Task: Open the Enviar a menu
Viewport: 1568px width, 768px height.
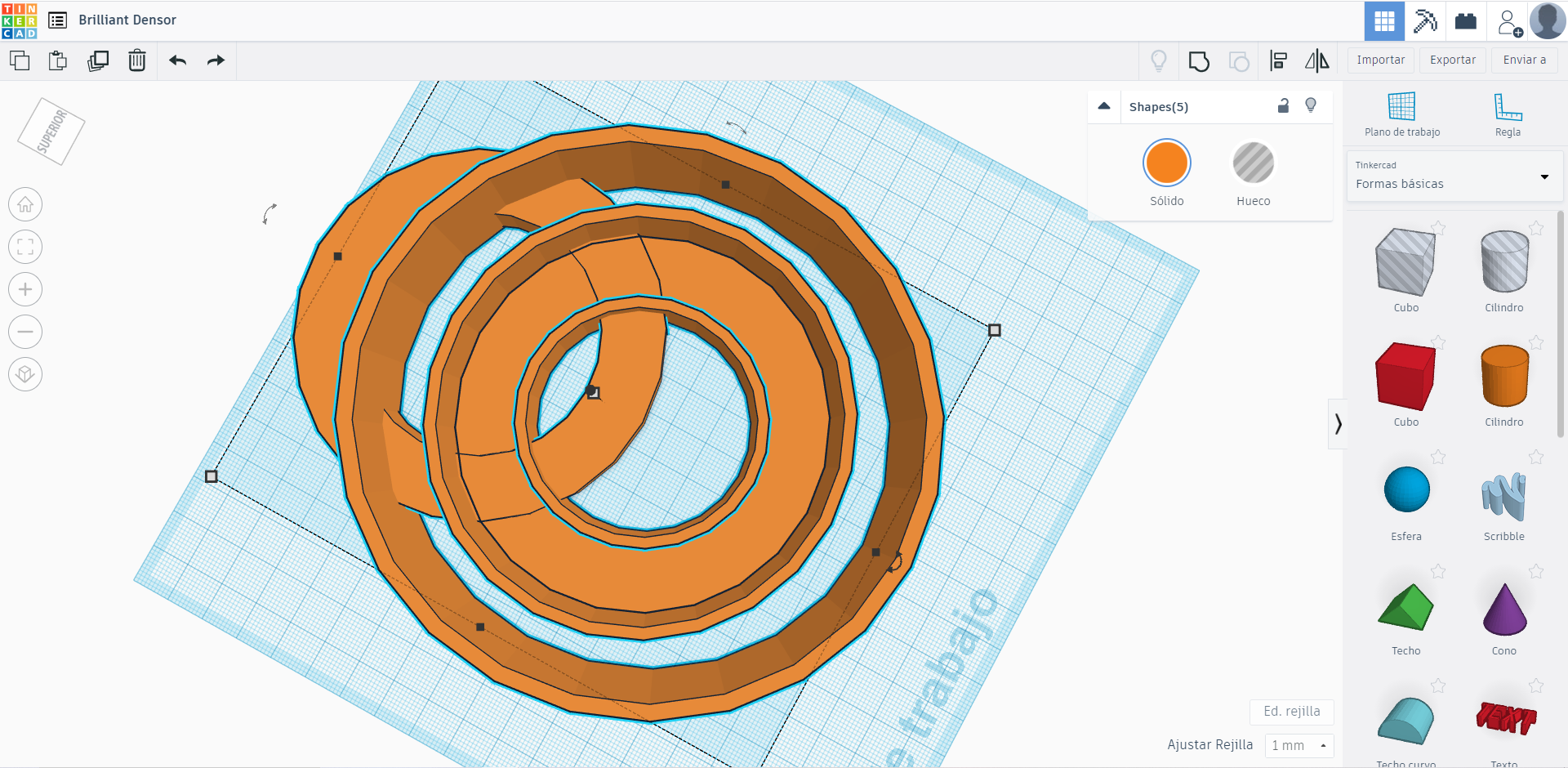Action: [1525, 60]
